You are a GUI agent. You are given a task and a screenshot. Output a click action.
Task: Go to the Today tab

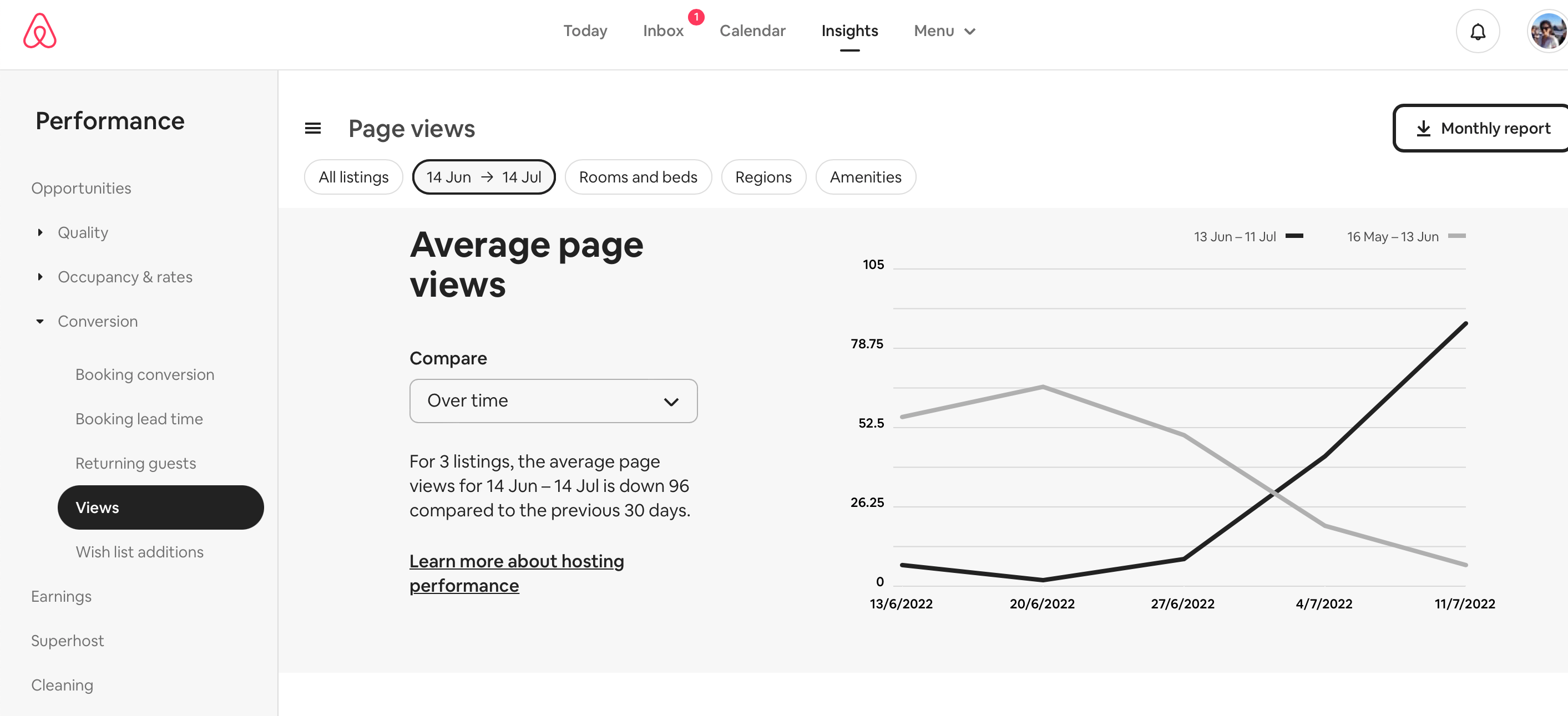pyautogui.click(x=585, y=31)
